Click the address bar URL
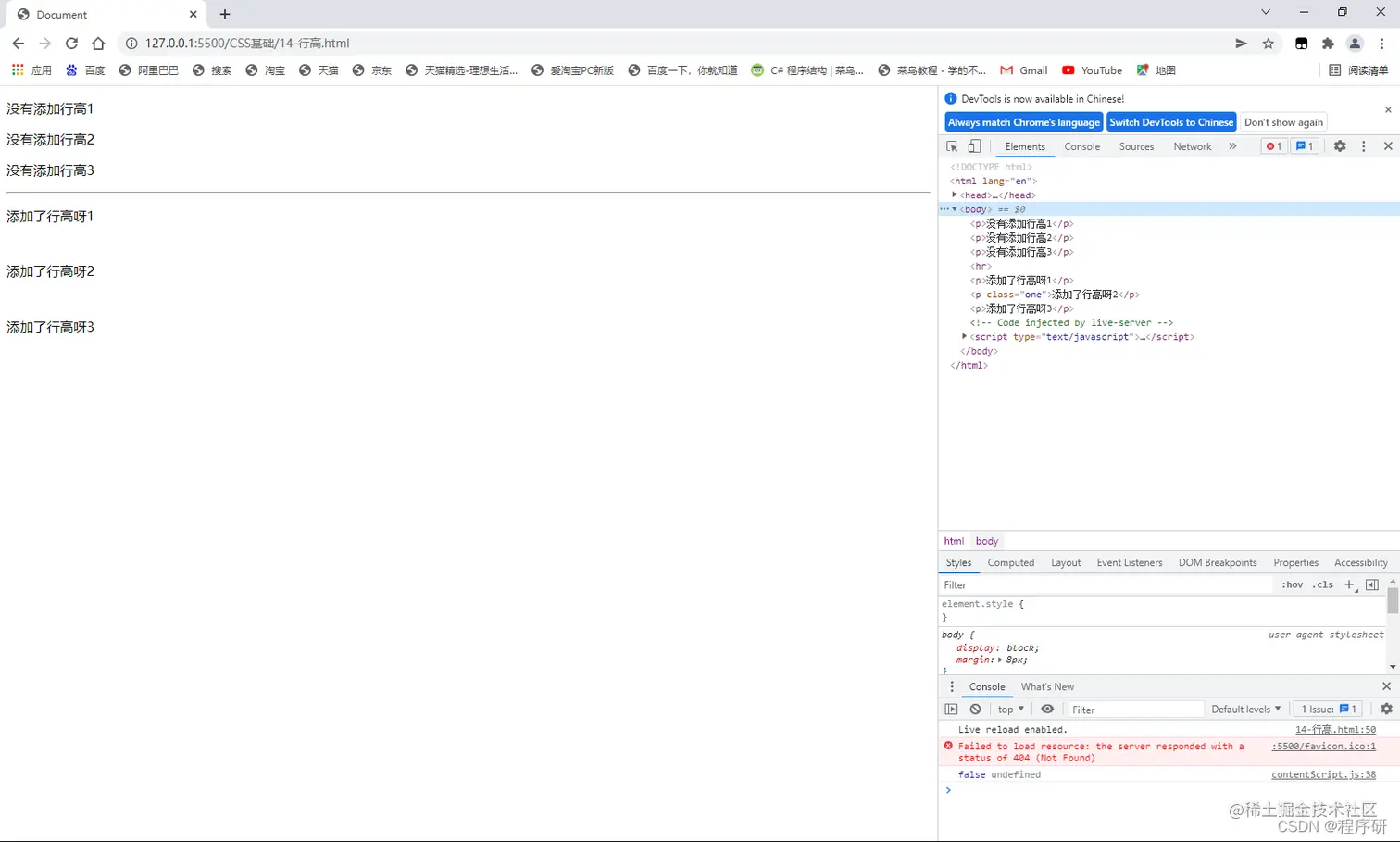The image size is (1400, 842). point(247,44)
